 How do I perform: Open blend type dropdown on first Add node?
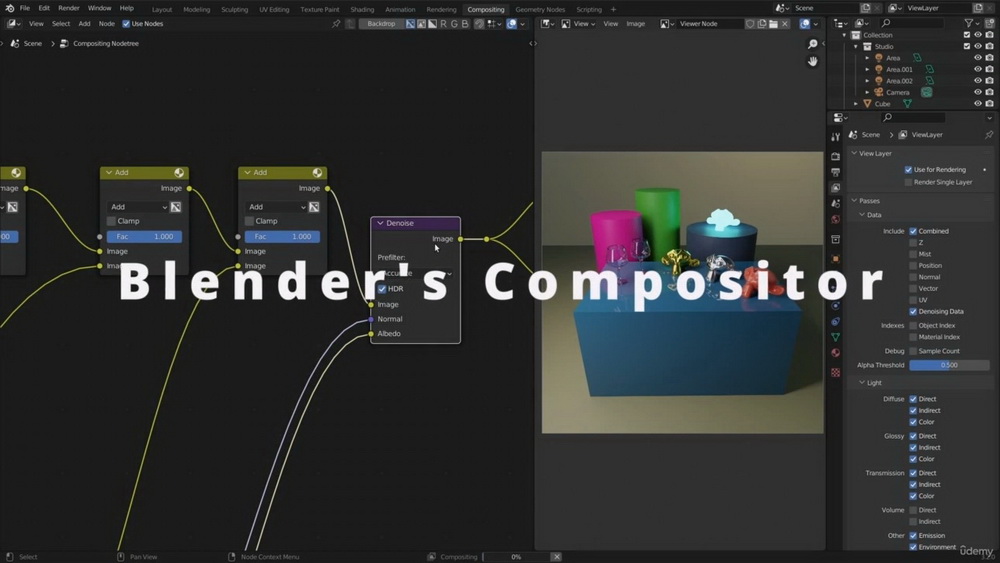click(138, 207)
